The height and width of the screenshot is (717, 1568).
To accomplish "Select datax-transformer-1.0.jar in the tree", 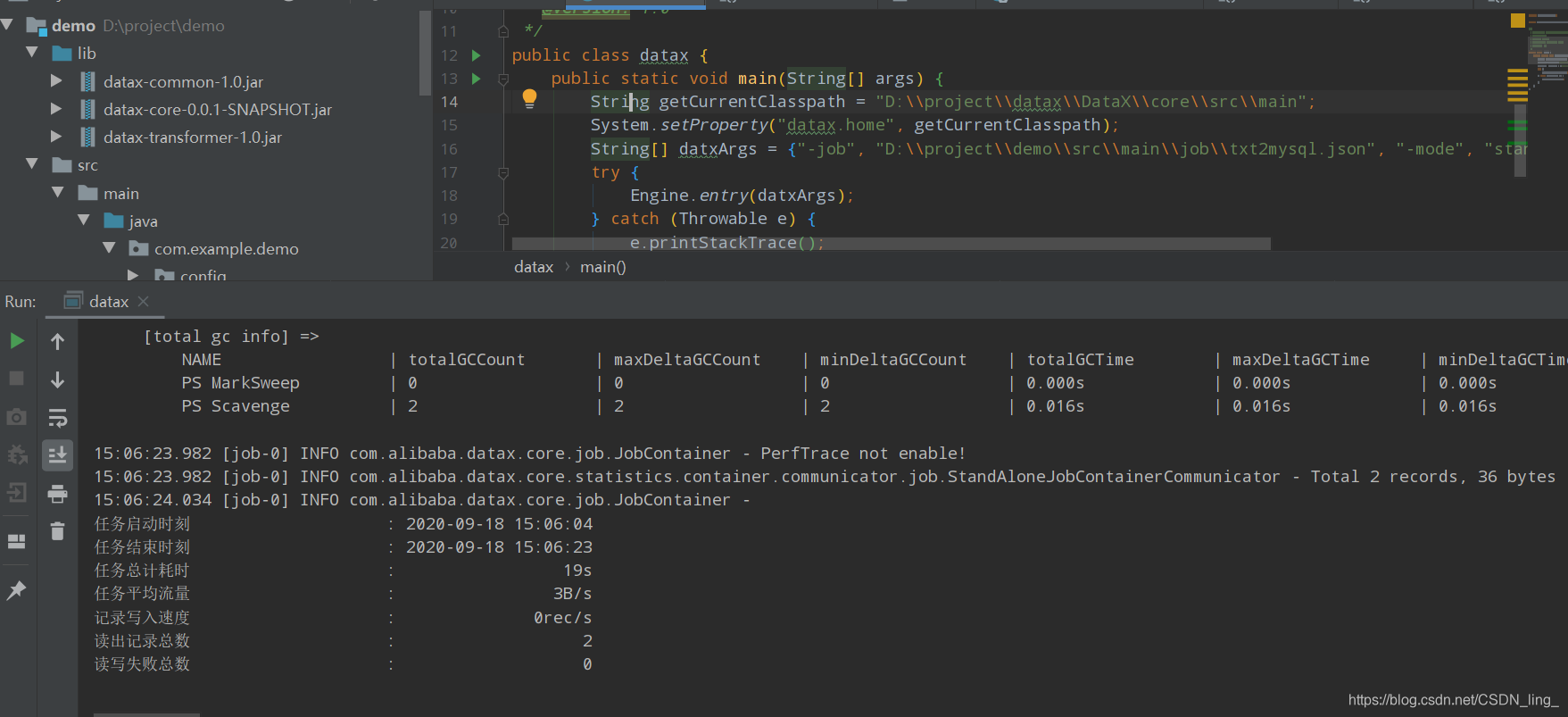I will coord(193,138).
